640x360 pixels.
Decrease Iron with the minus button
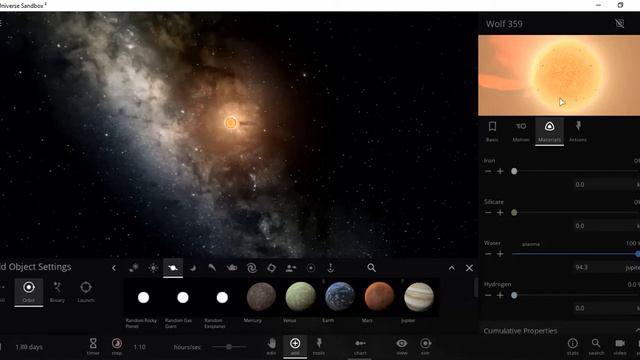click(x=488, y=171)
